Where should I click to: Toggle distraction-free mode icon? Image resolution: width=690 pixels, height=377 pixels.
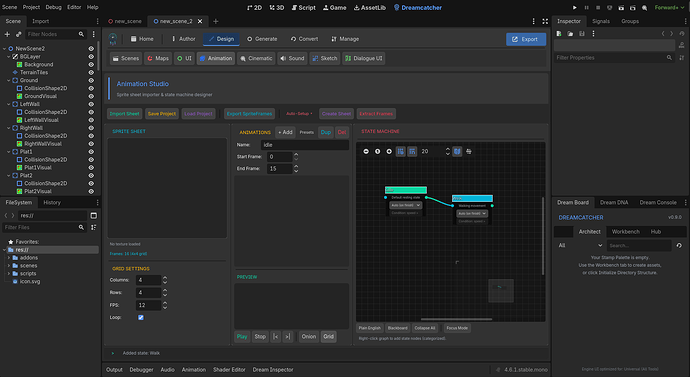tap(545, 21)
